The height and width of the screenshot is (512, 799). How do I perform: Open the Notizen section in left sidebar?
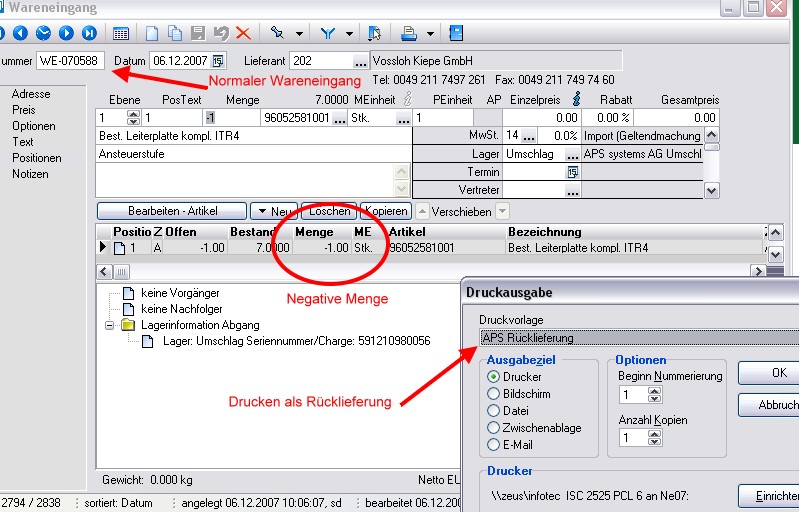tap(32, 174)
